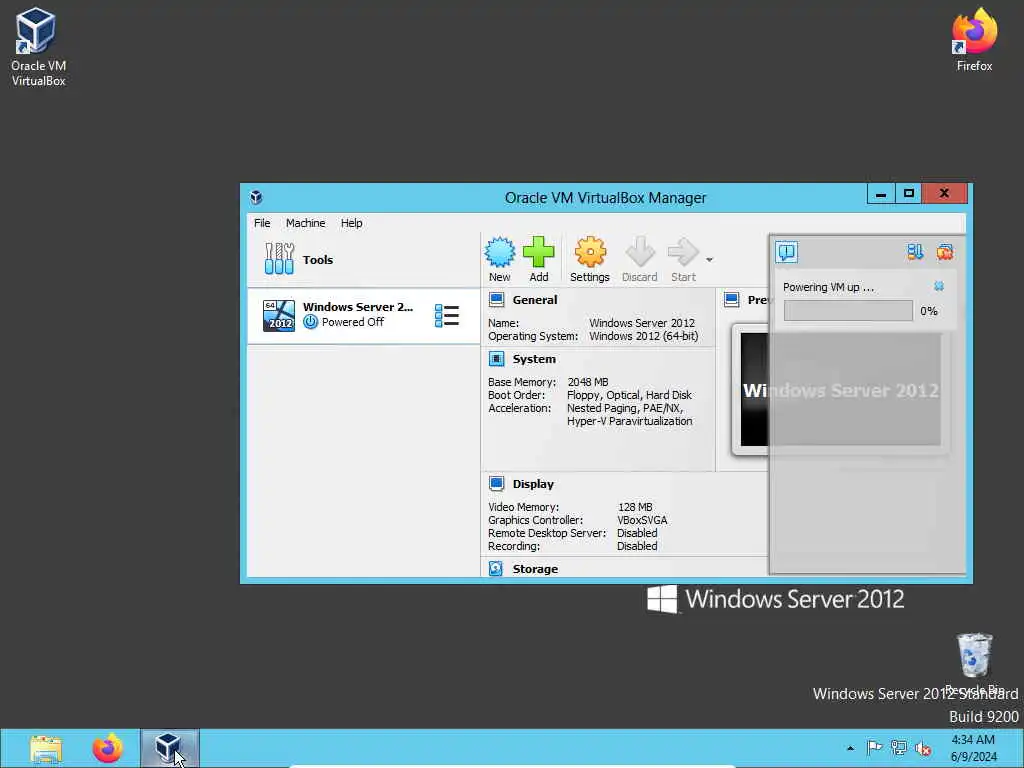Click the Powering VM up progress bar
Screen dimensions: 1024x768
pyautogui.click(x=848, y=311)
